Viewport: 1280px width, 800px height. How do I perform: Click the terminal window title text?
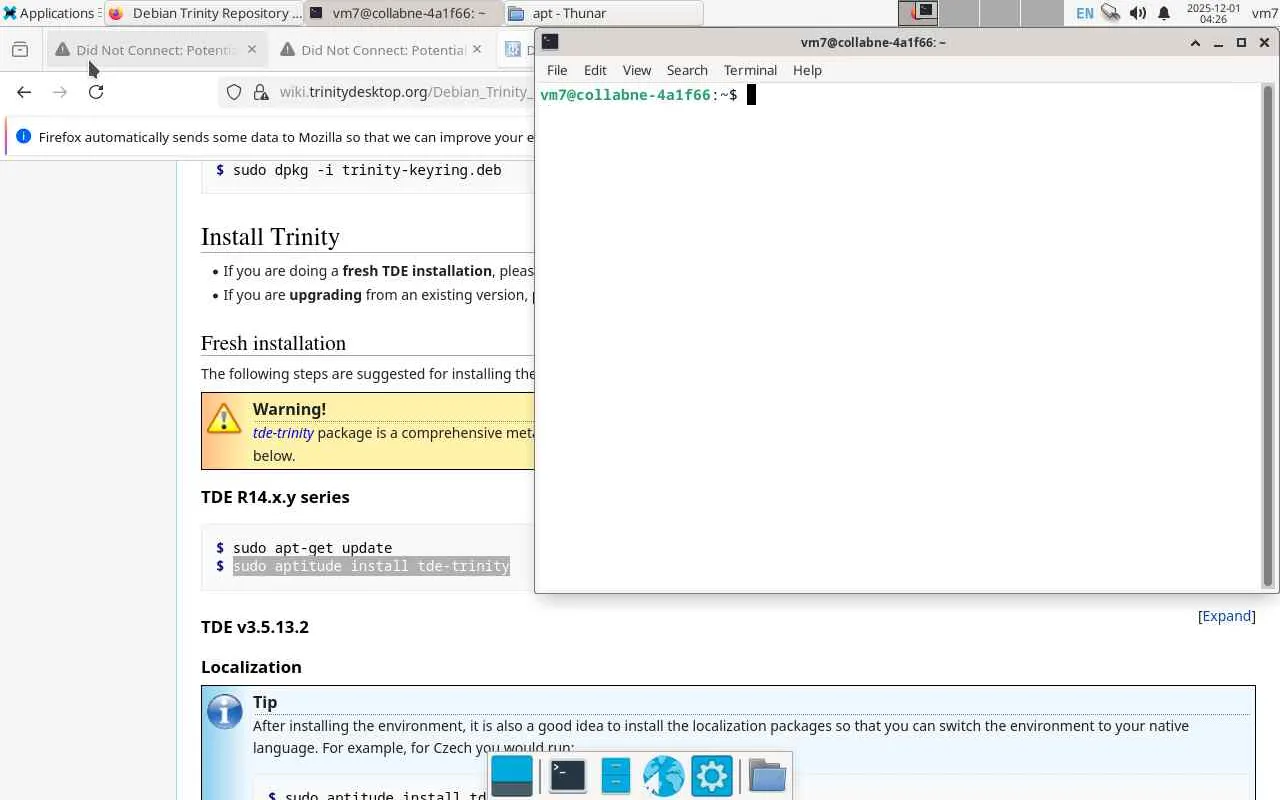click(x=873, y=42)
